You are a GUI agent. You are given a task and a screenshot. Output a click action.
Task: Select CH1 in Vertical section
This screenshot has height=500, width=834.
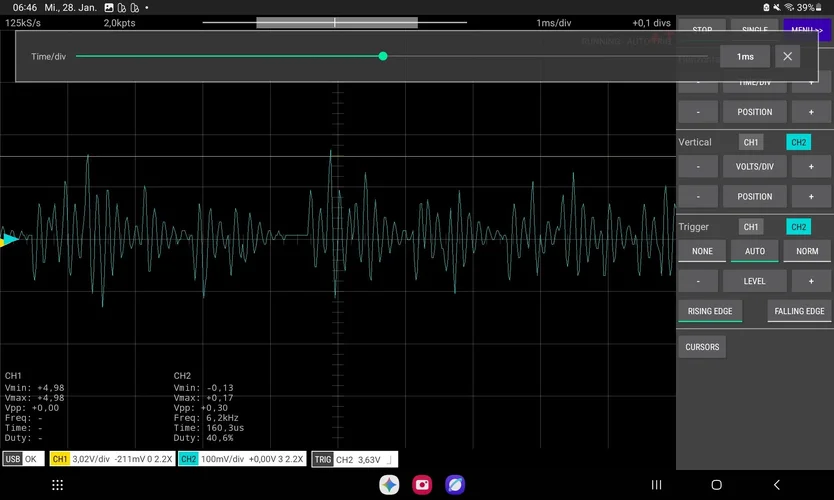(x=750, y=142)
